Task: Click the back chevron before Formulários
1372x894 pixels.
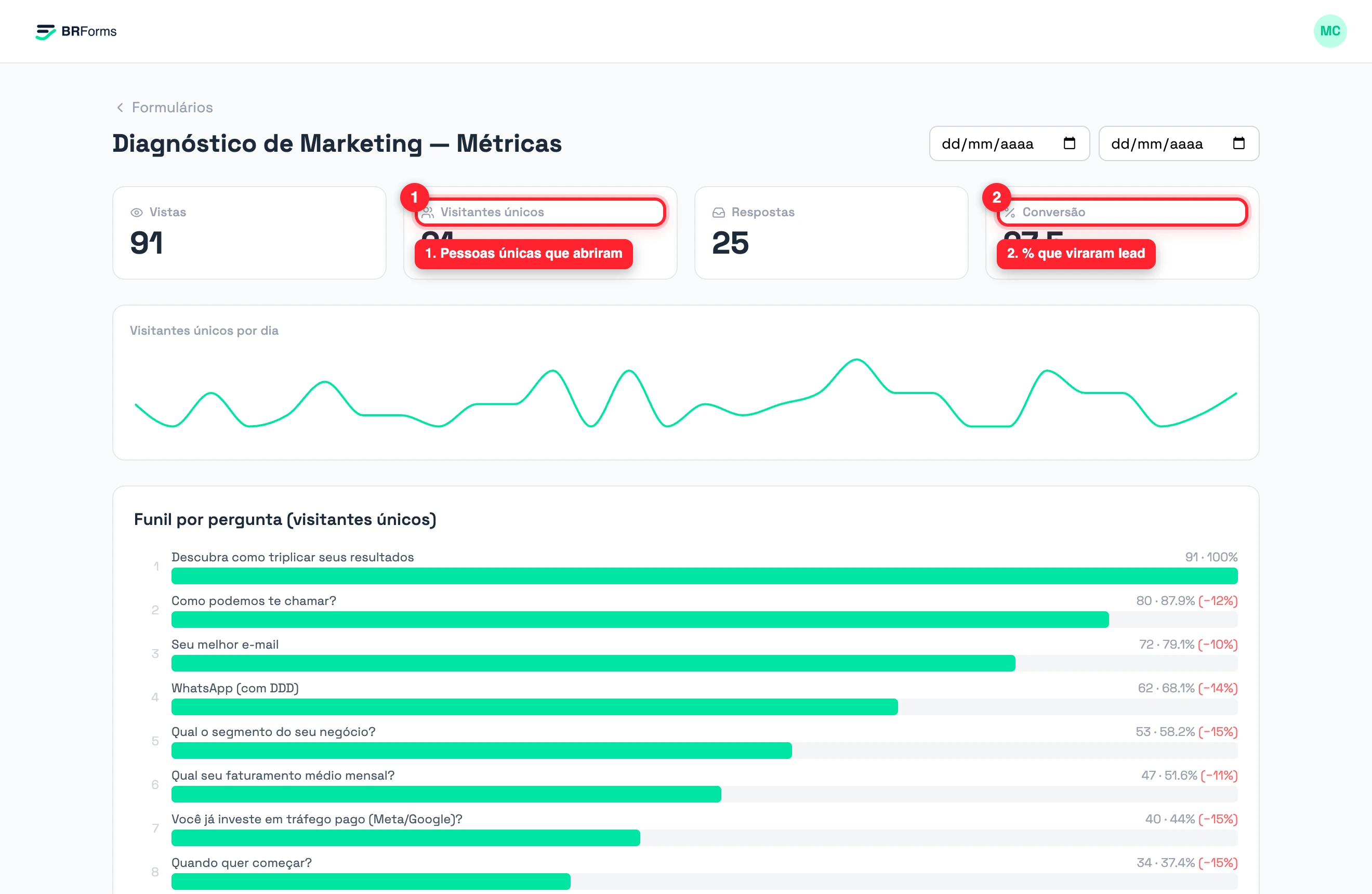Action: pyautogui.click(x=120, y=108)
